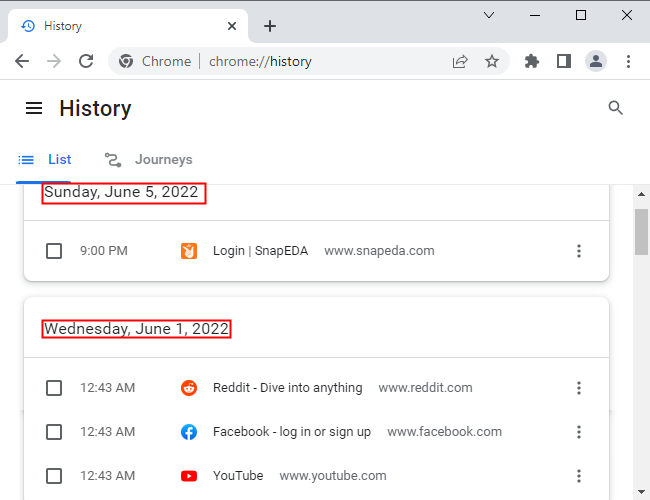This screenshot has width=650, height=500.
Task: Open a new tab with plus button
Action: (x=270, y=26)
